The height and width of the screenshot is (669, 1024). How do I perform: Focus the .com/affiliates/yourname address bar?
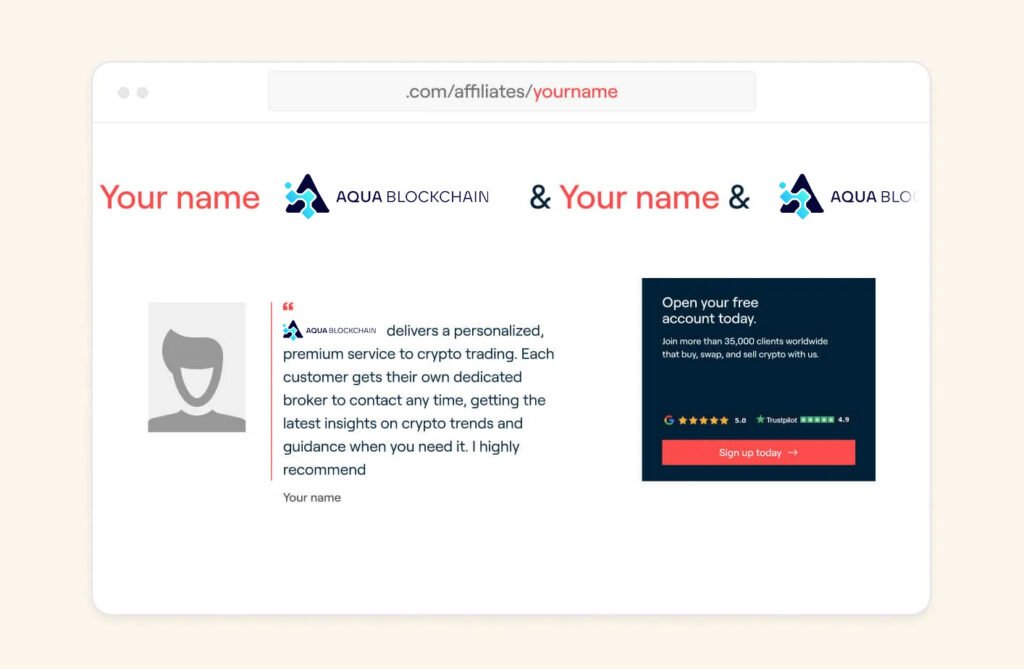click(x=511, y=92)
